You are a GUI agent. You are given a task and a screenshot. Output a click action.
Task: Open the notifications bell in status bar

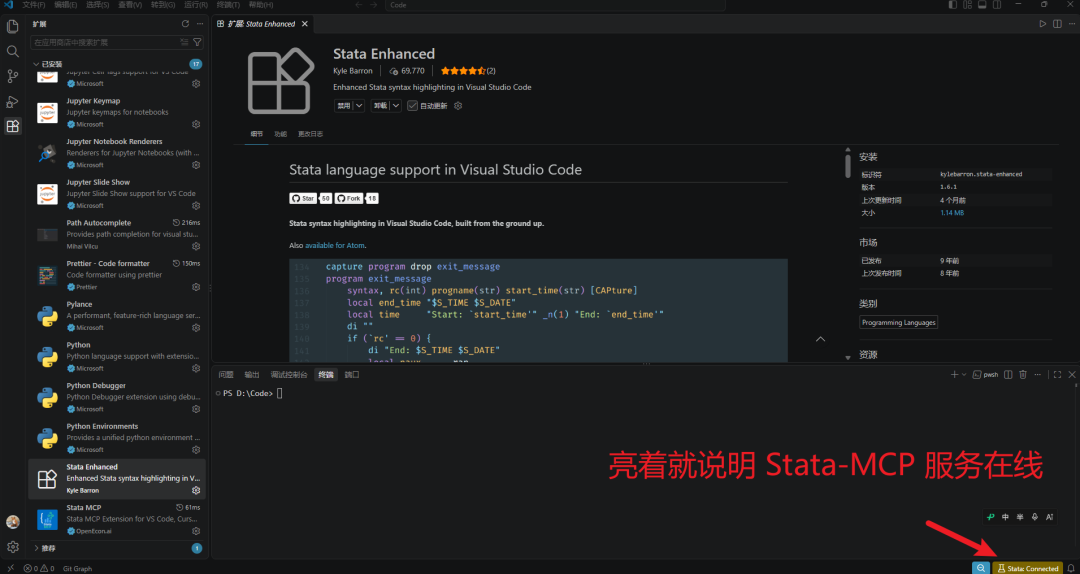(x=1070, y=568)
